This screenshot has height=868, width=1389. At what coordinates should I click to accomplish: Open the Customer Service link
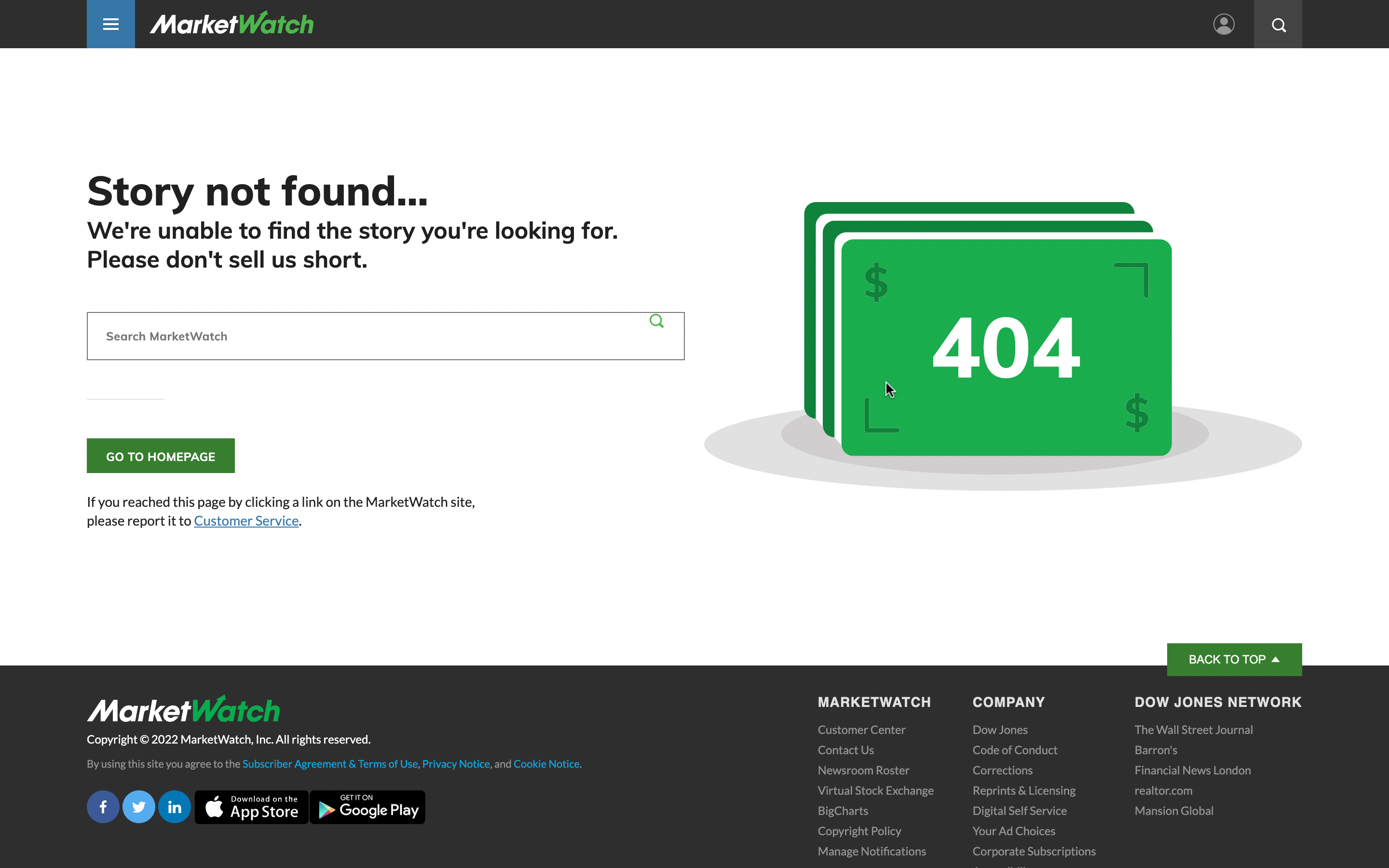(x=246, y=521)
